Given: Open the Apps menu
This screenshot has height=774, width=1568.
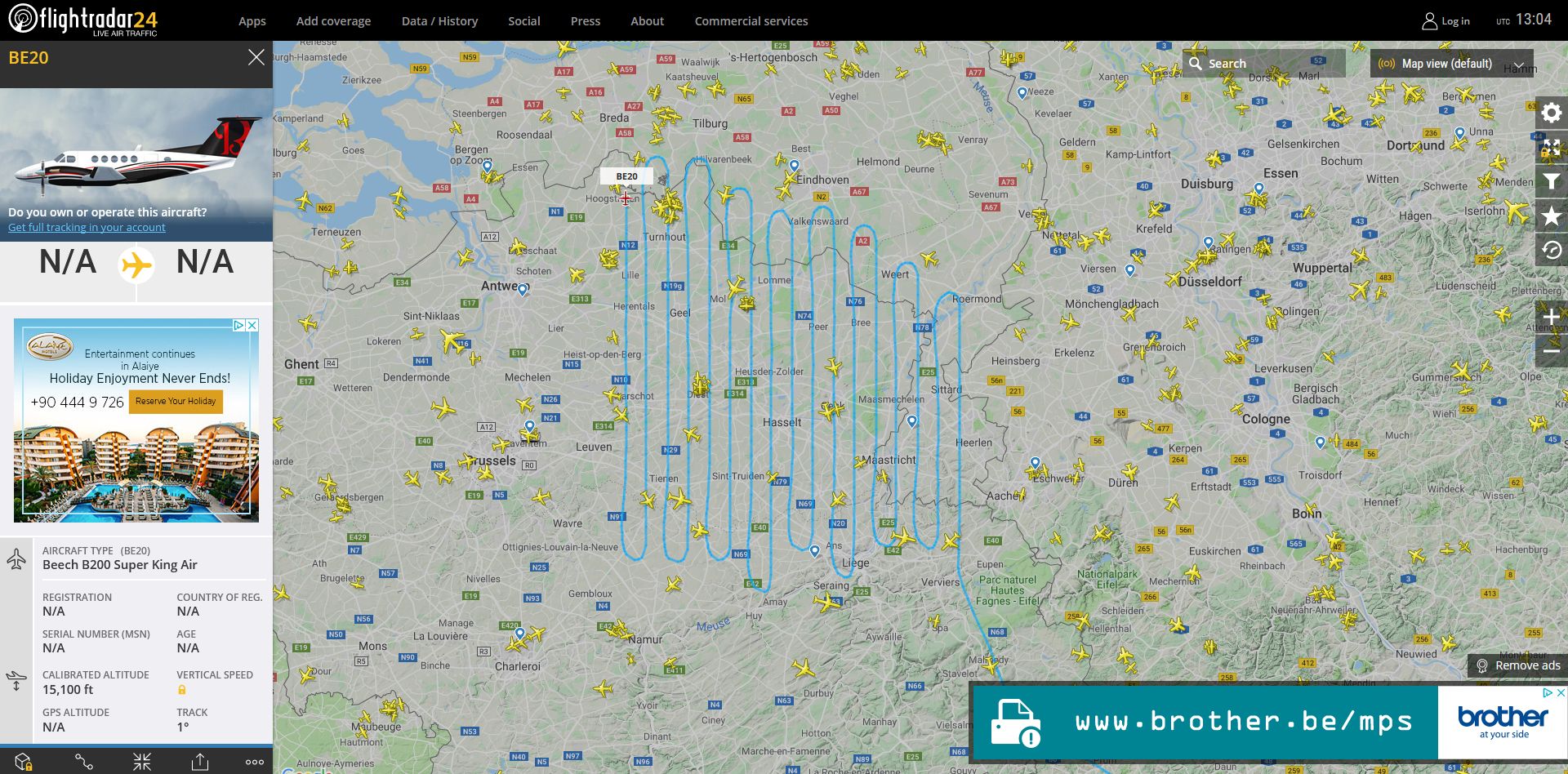Looking at the screenshot, I should point(252,21).
